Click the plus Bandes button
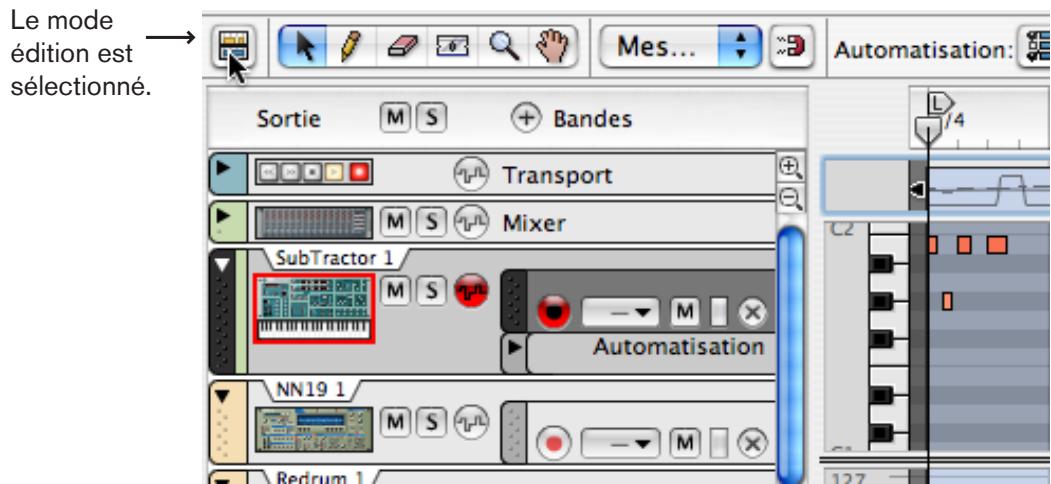The height and width of the screenshot is (484, 1051). [x=526, y=119]
